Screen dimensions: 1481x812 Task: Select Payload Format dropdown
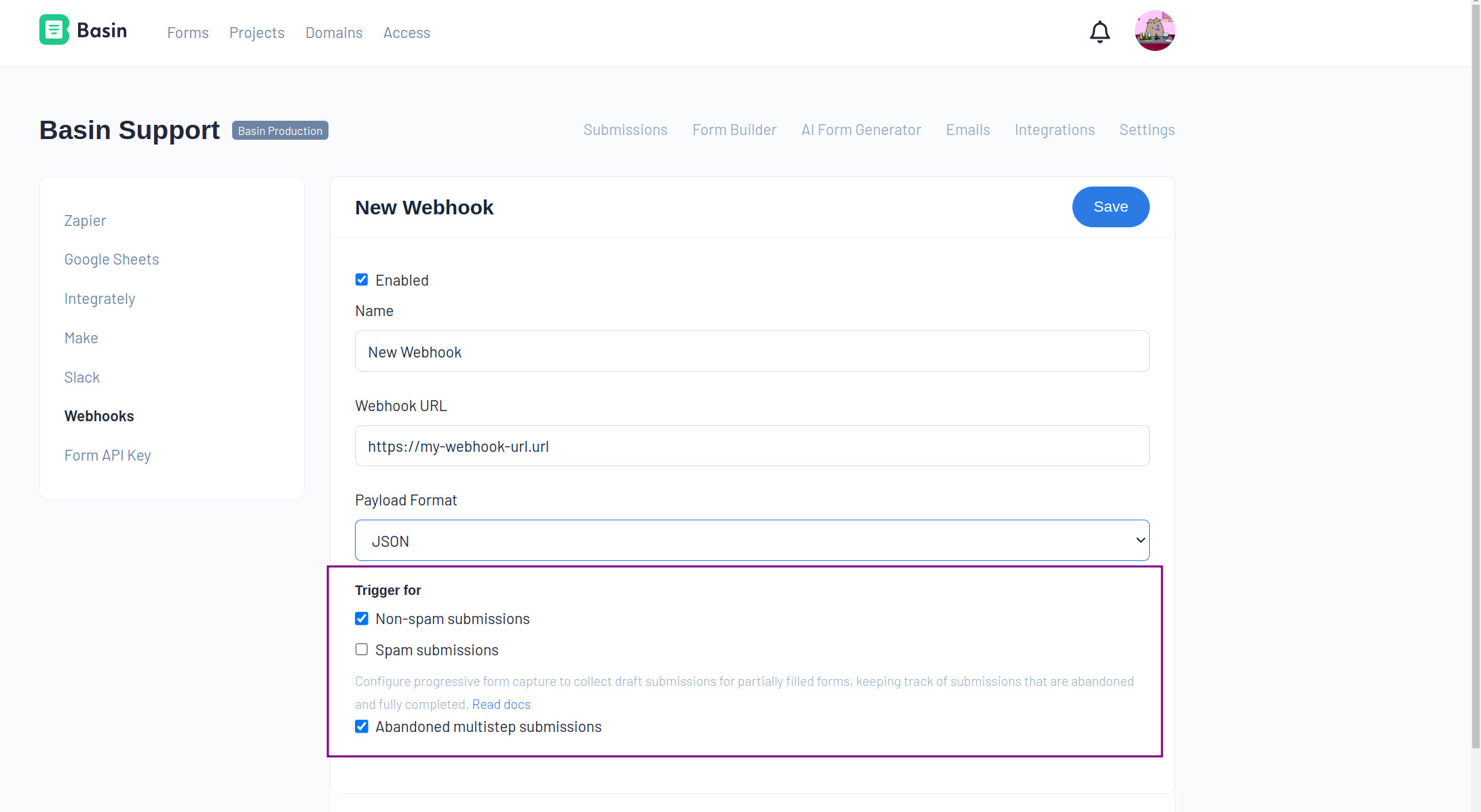[752, 540]
